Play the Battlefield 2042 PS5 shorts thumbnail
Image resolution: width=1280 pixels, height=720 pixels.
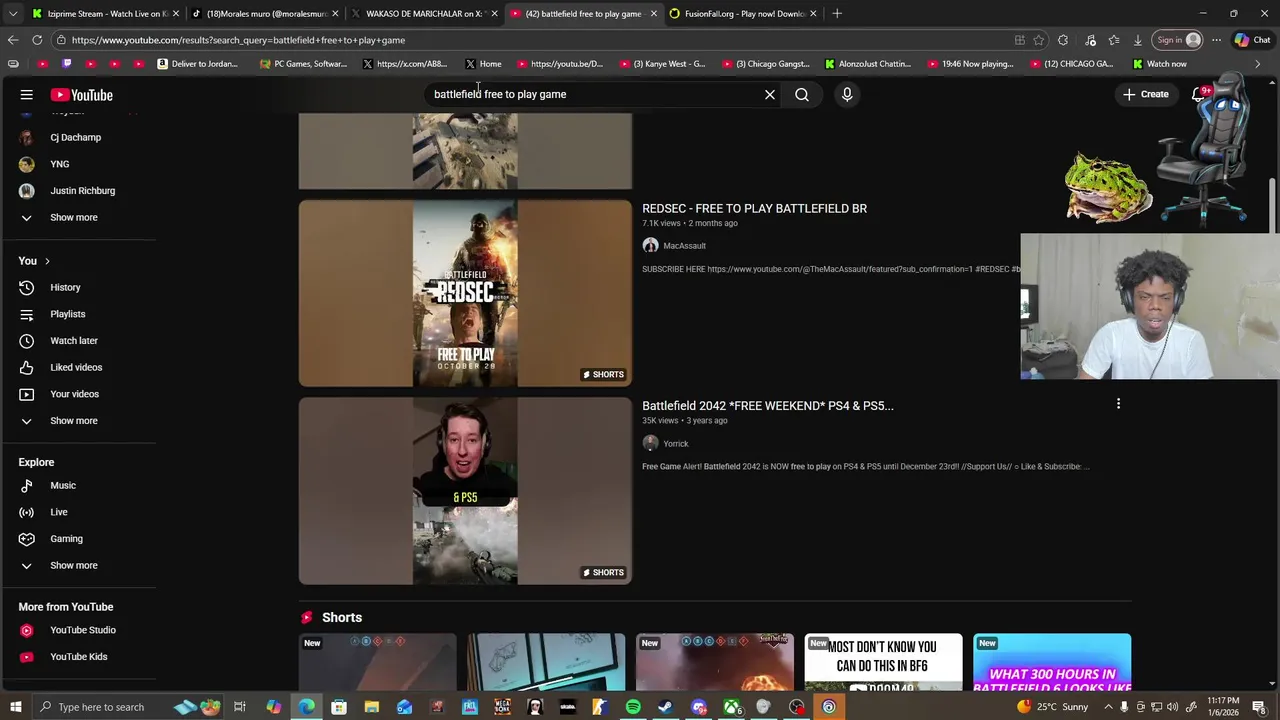[465, 491]
